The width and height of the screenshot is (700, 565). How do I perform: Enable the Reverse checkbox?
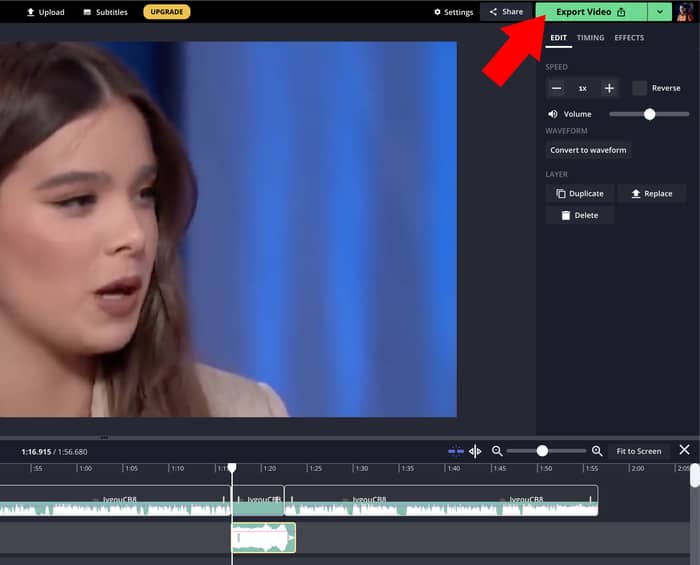(x=640, y=88)
